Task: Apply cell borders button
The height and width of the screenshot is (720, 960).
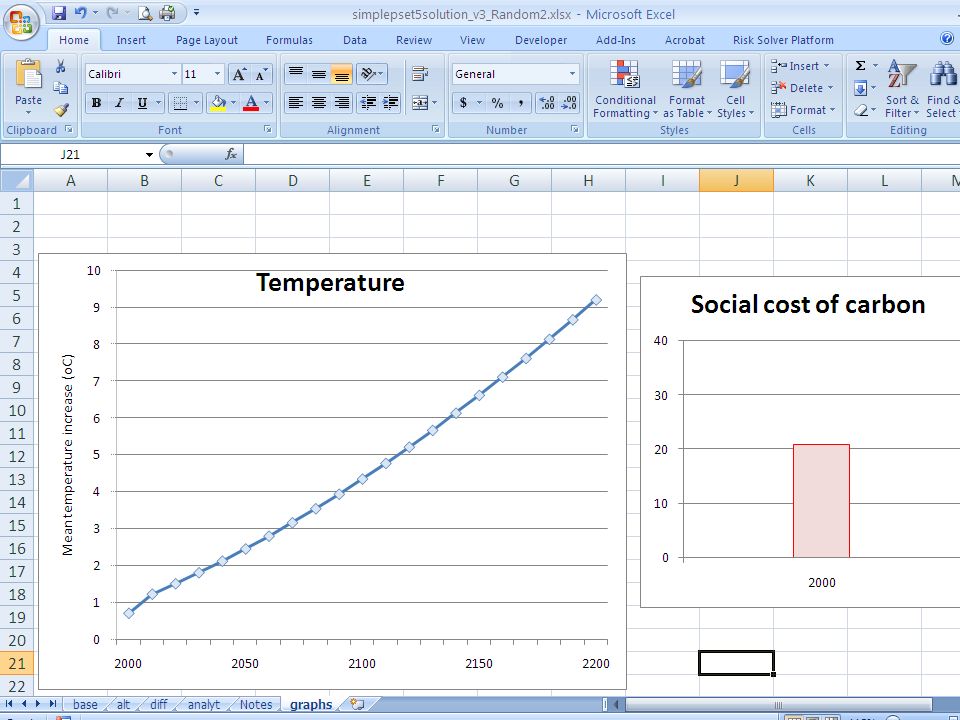Action: coord(180,103)
